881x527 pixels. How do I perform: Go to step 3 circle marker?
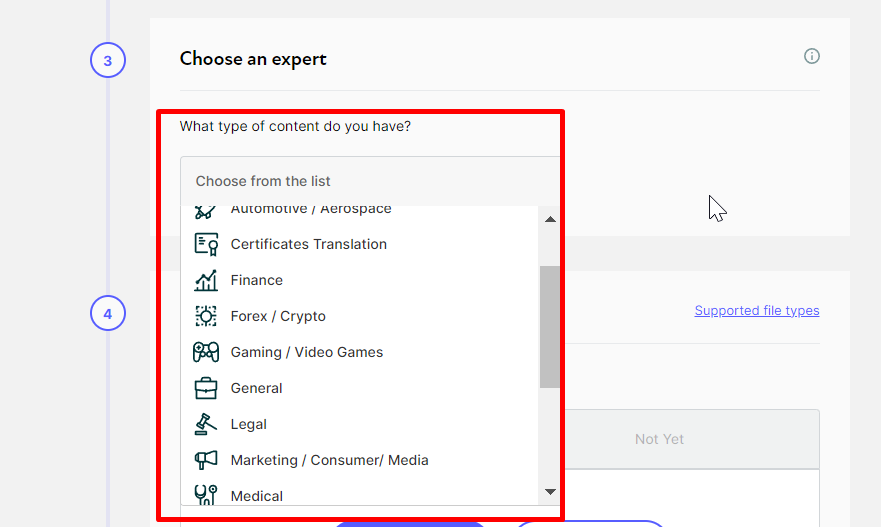tap(108, 60)
